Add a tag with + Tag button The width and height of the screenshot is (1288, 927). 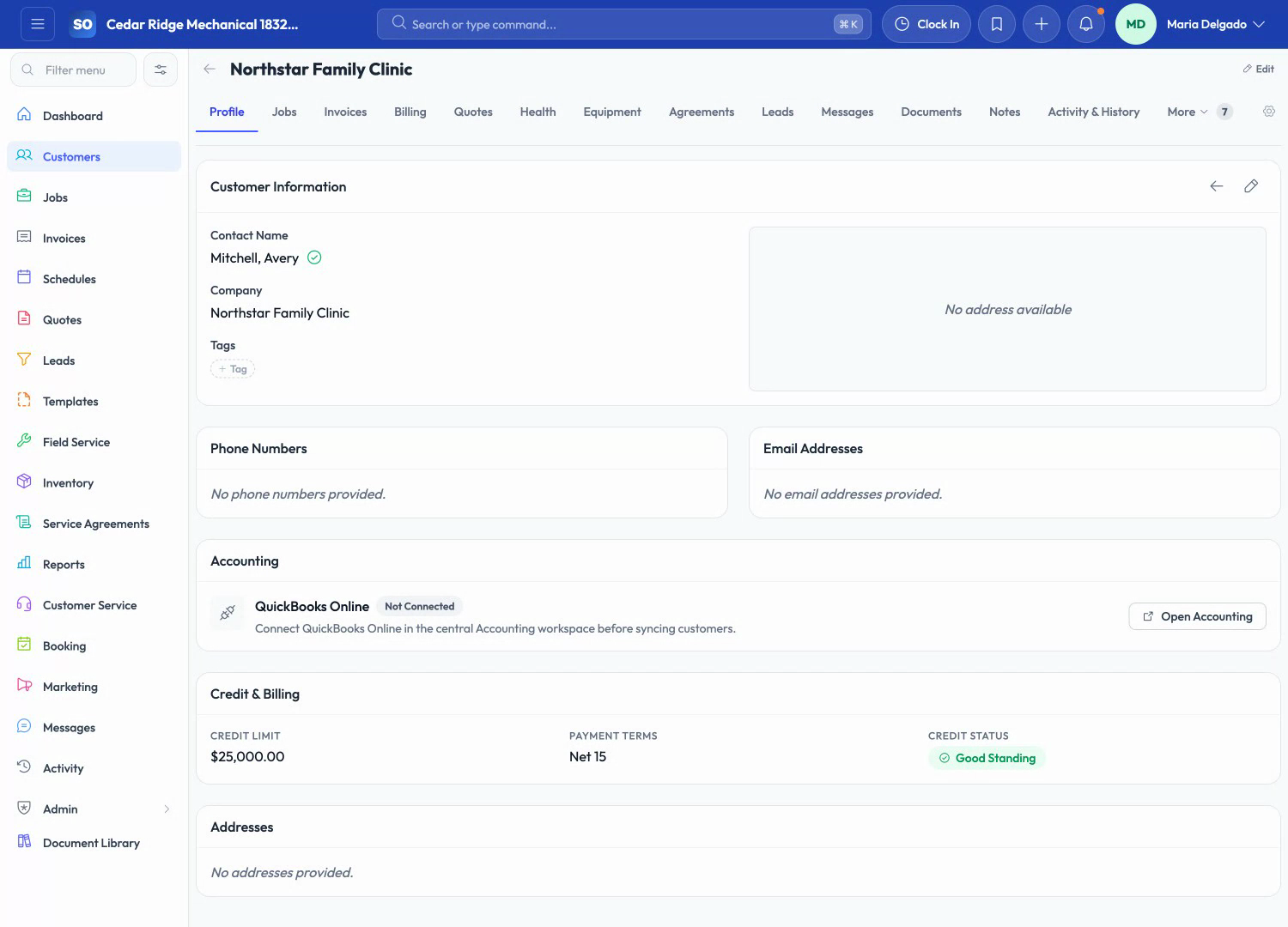(x=233, y=369)
